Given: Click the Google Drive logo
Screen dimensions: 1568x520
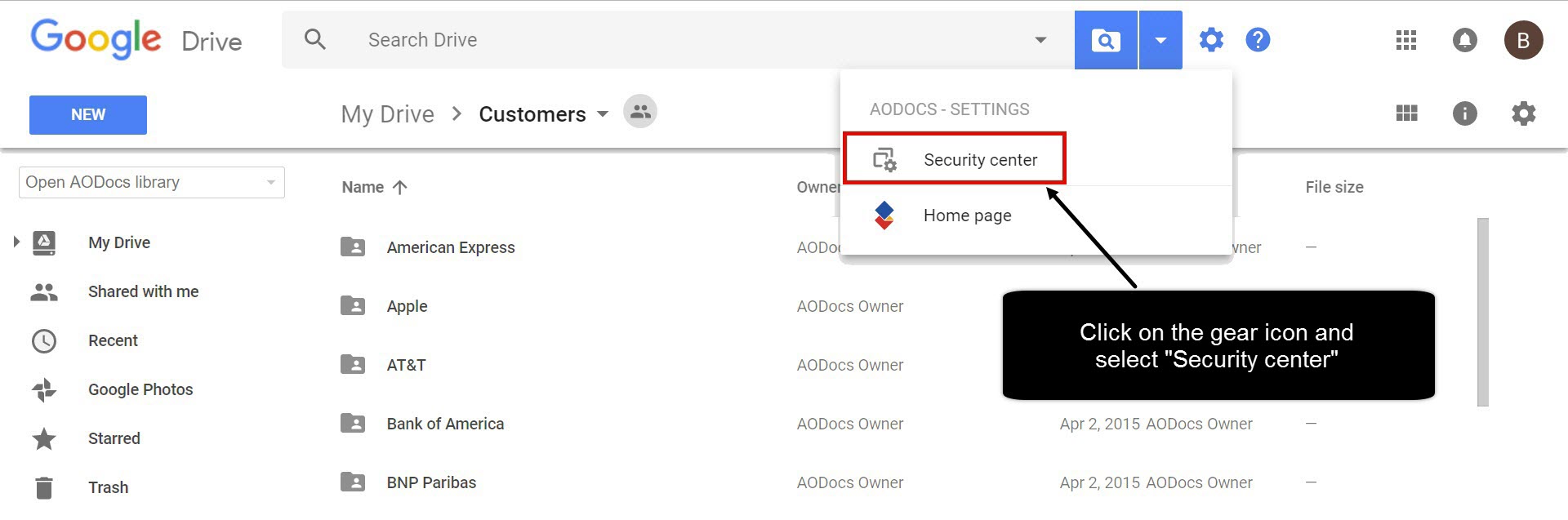Looking at the screenshot, I should click(136, 39).
